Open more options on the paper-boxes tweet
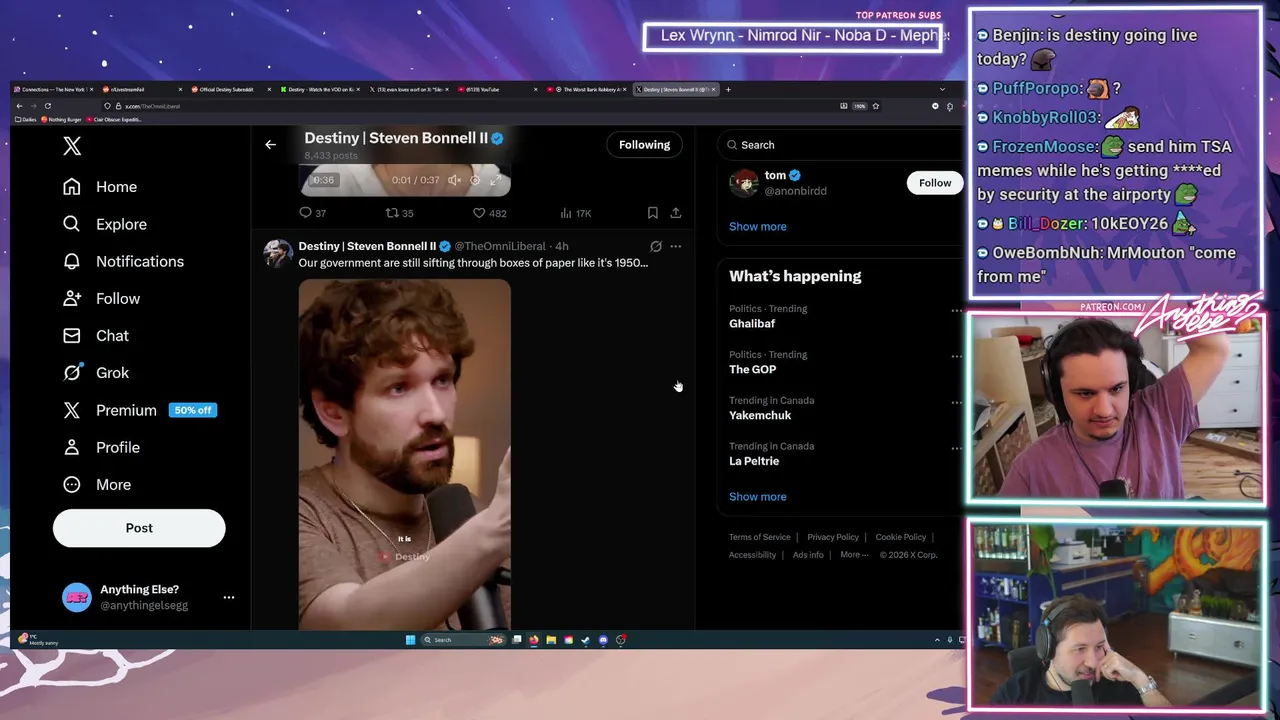1280x720 pixels. (x=676, y=246)
